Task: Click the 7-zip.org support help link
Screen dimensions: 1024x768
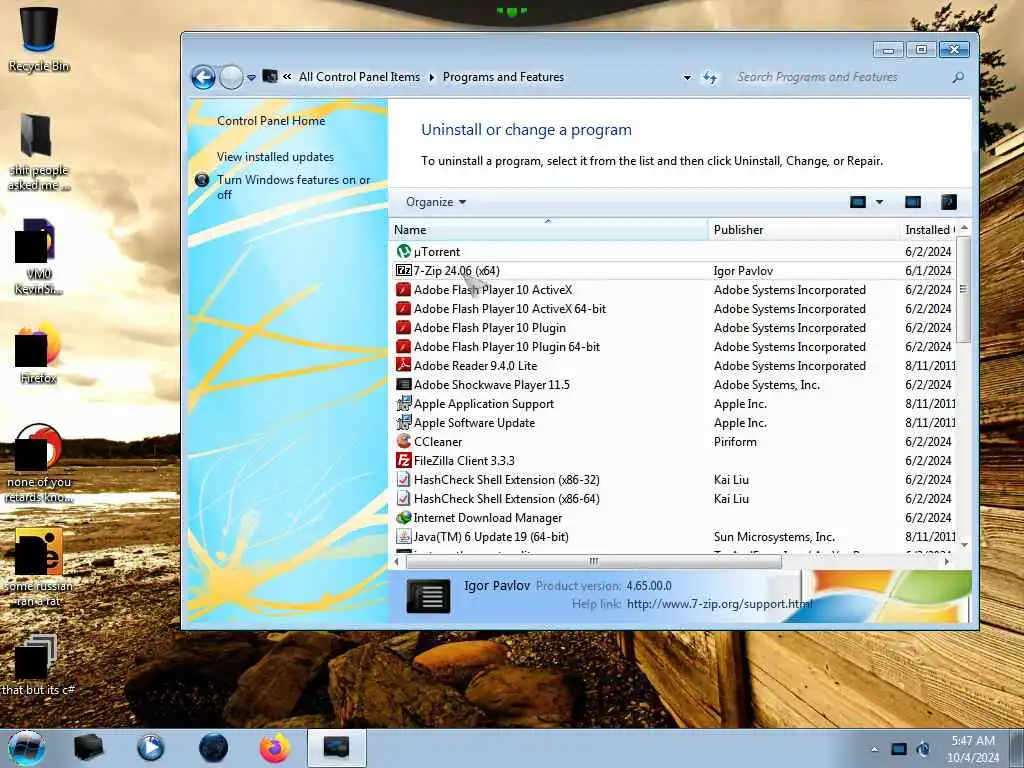Action: (720, 604)
